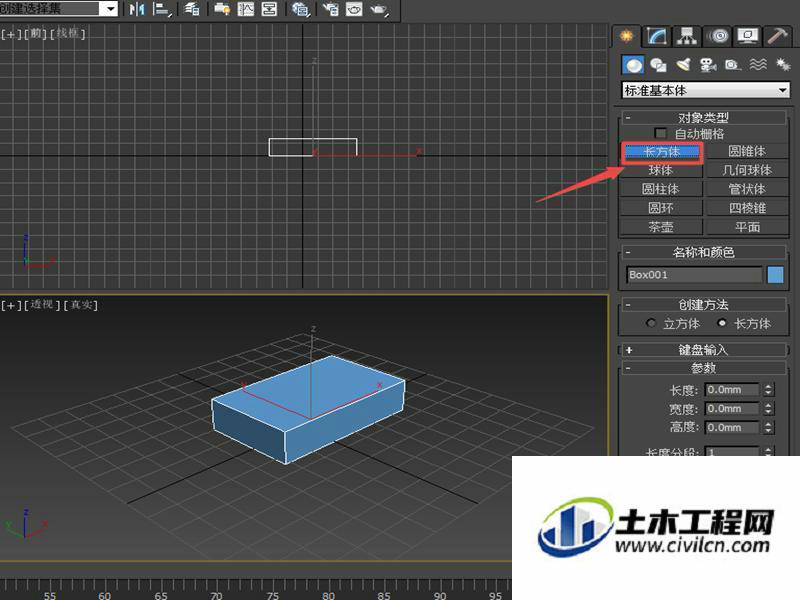Image resolution: width=800 pixels, height=600 pixels.
Task: Open the 真实 shading label menu
Action: click(x=81, y=305)
